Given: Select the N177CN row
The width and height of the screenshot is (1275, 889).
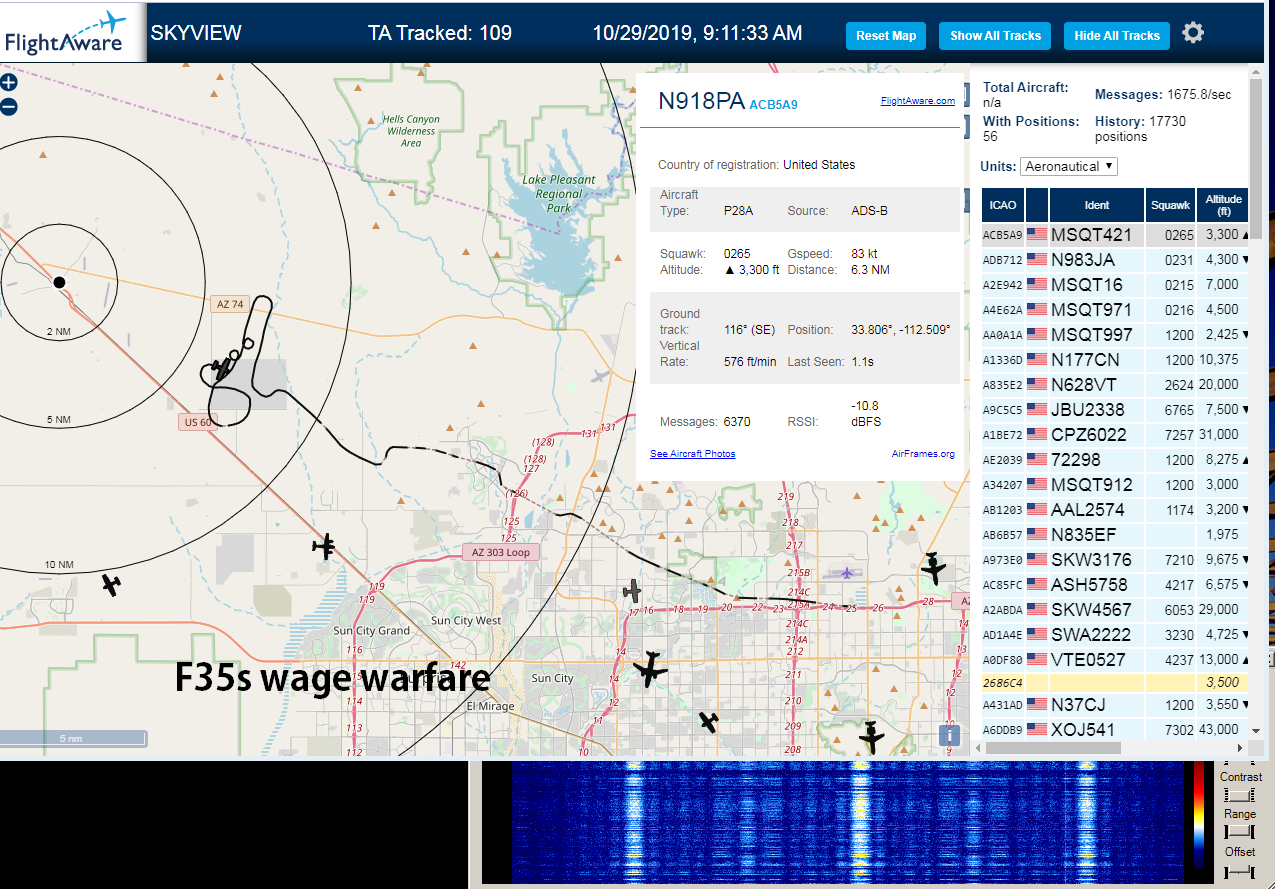Looking at the screenshot, I should (x=1115, y=360).
